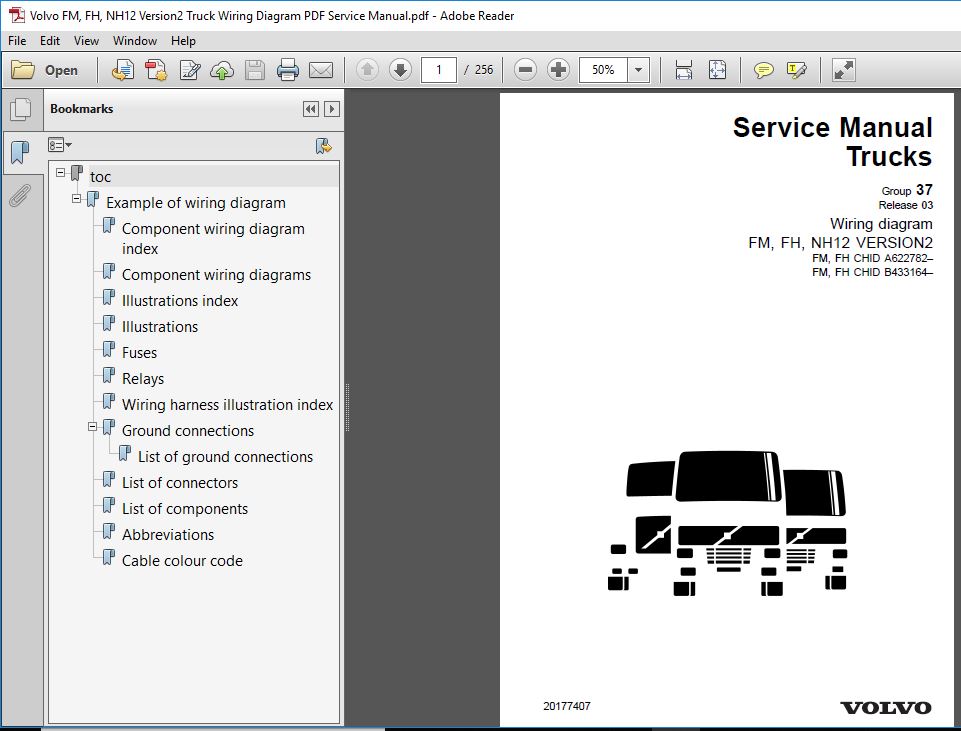Click the expand panel right-arrow button
Viewport: 961px width, 731px height.
coord(332,109)
